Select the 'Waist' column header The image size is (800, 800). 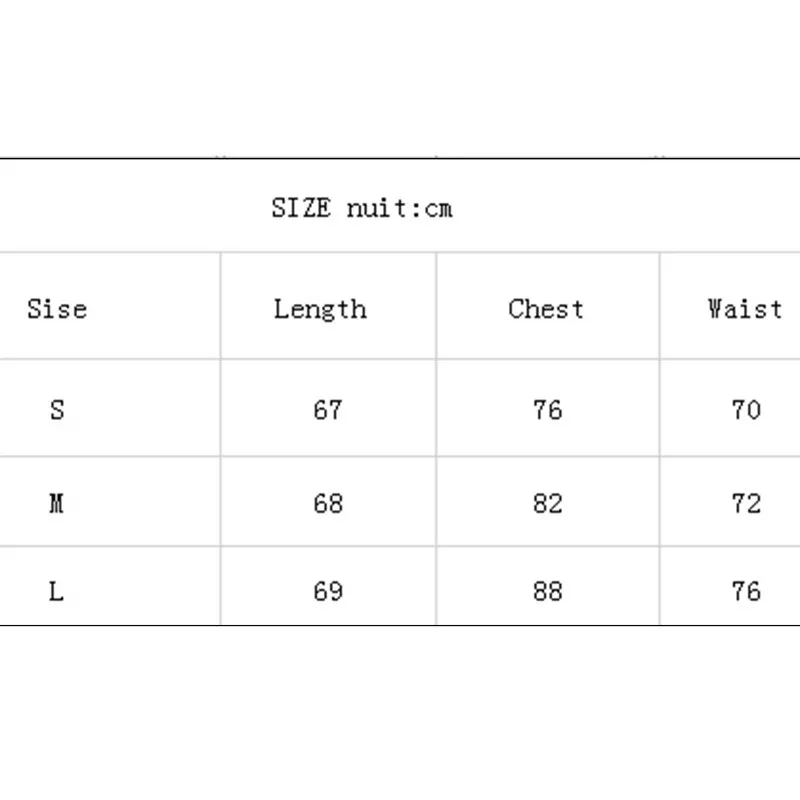744,309
